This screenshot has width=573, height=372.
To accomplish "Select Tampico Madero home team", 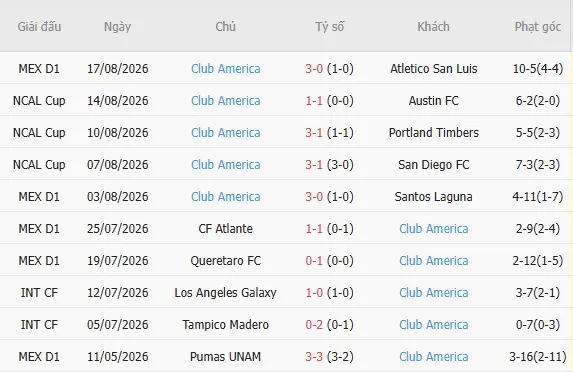I will click(225, 324).
